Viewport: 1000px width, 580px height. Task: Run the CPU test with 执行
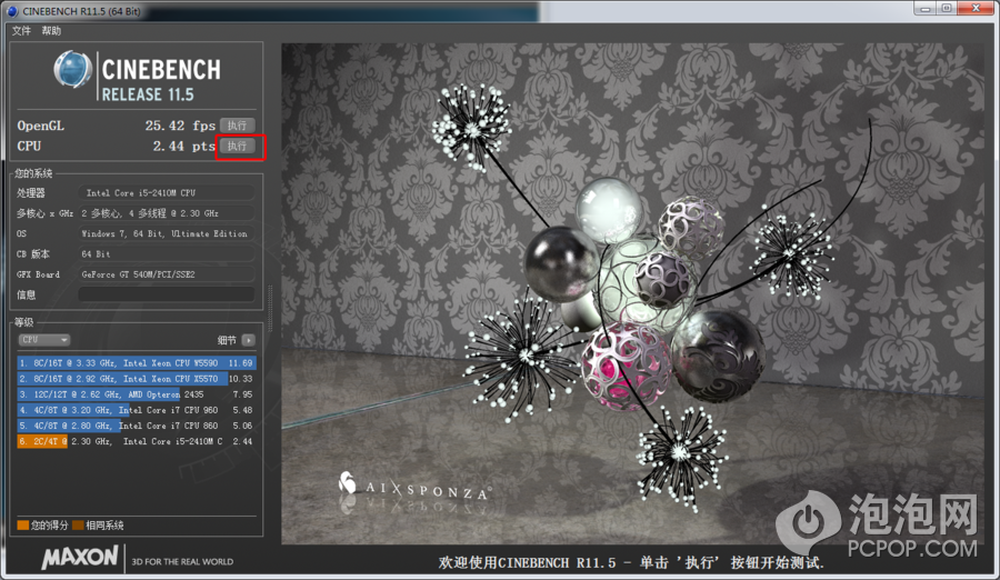point(237,146)
